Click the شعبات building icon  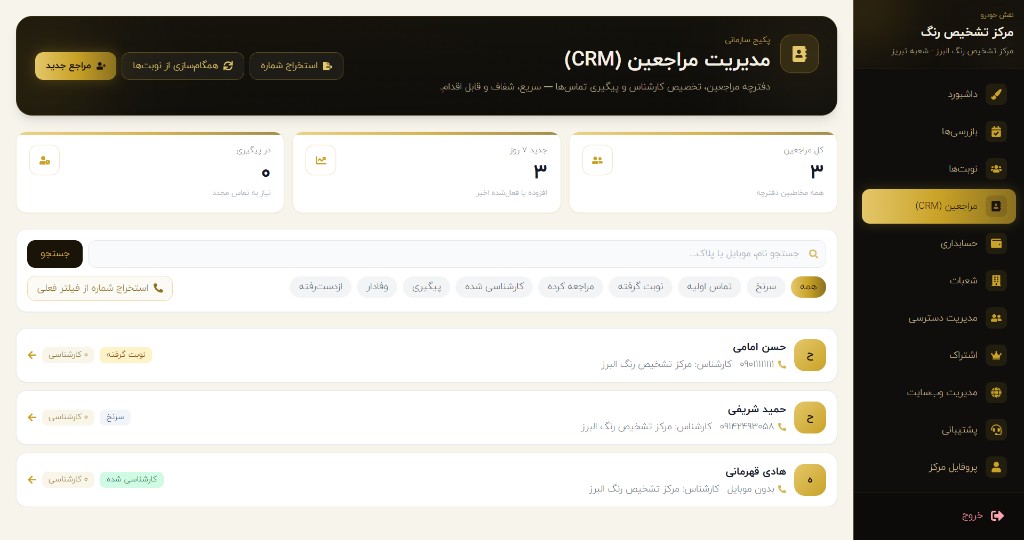pyautogui.click(x=996, y=280)
